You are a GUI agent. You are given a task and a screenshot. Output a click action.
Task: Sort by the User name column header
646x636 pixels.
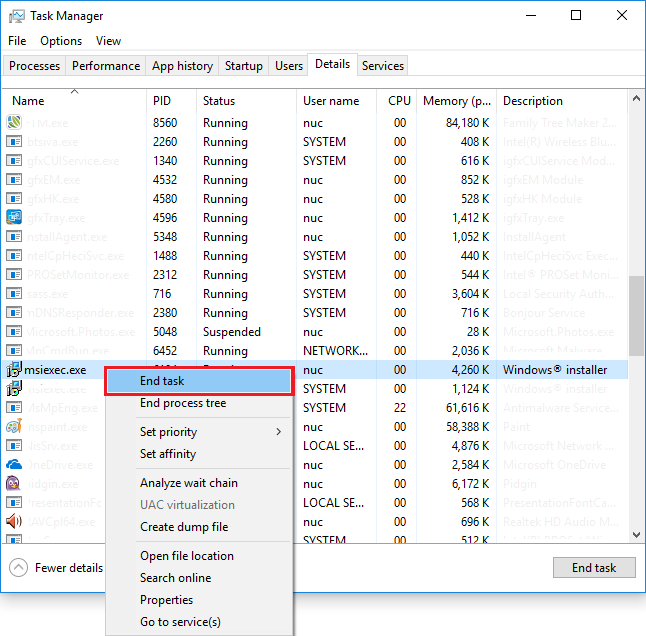pyautogui.click(x=336, y=101)
